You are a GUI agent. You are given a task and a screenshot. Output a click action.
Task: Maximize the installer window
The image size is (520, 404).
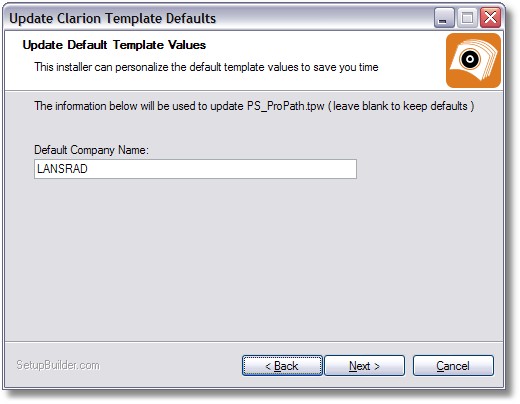pos(467,18)
